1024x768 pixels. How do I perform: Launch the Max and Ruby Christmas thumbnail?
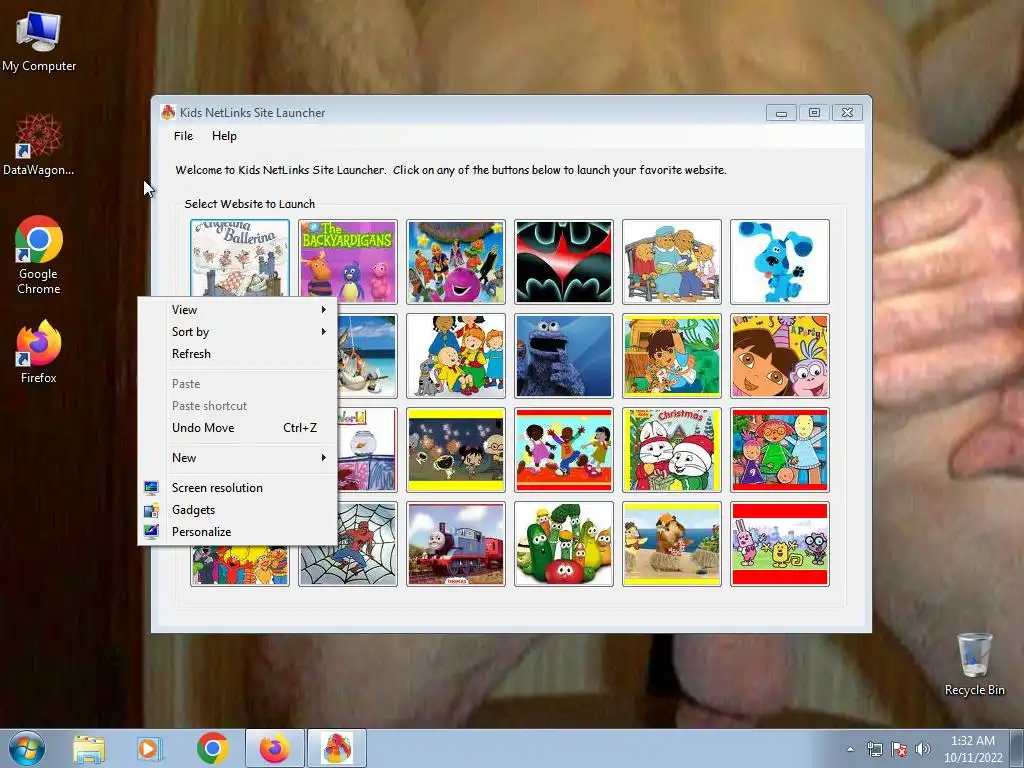tap(672, 450)
